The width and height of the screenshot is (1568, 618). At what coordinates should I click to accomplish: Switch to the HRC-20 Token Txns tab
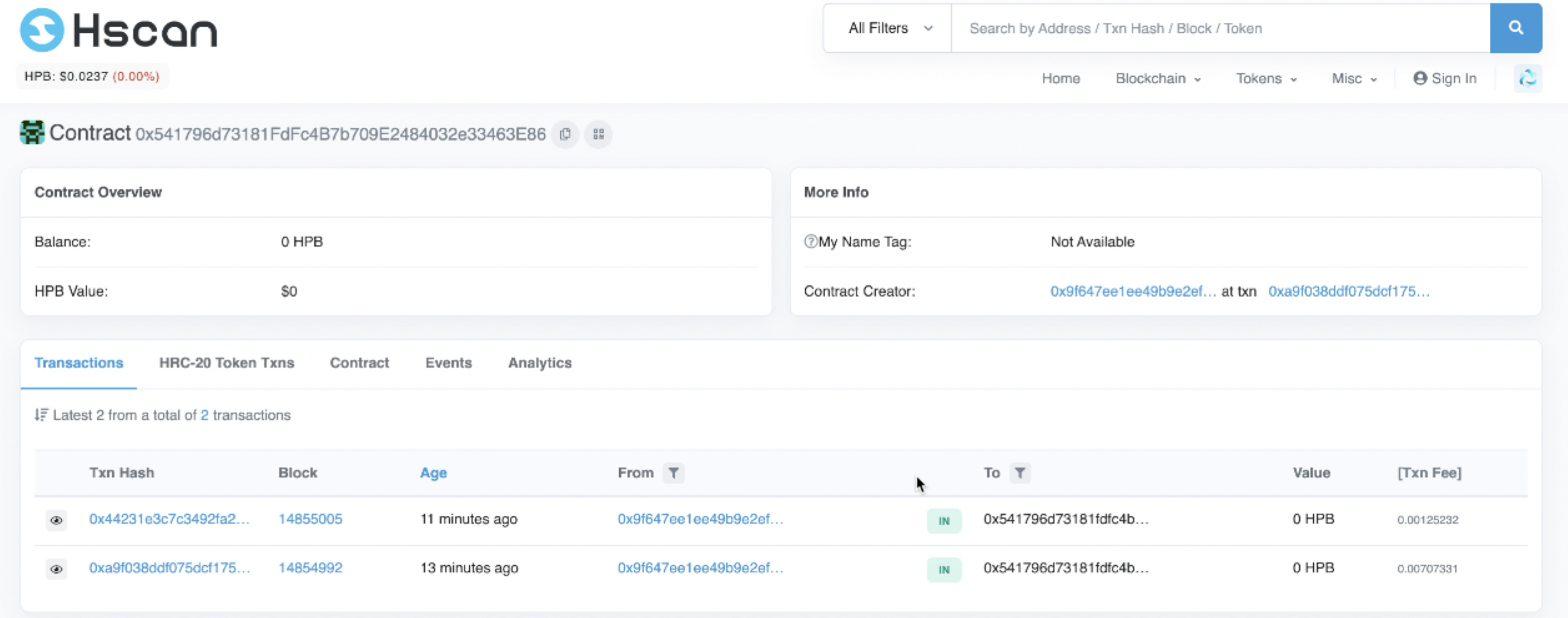coord(226,363)
